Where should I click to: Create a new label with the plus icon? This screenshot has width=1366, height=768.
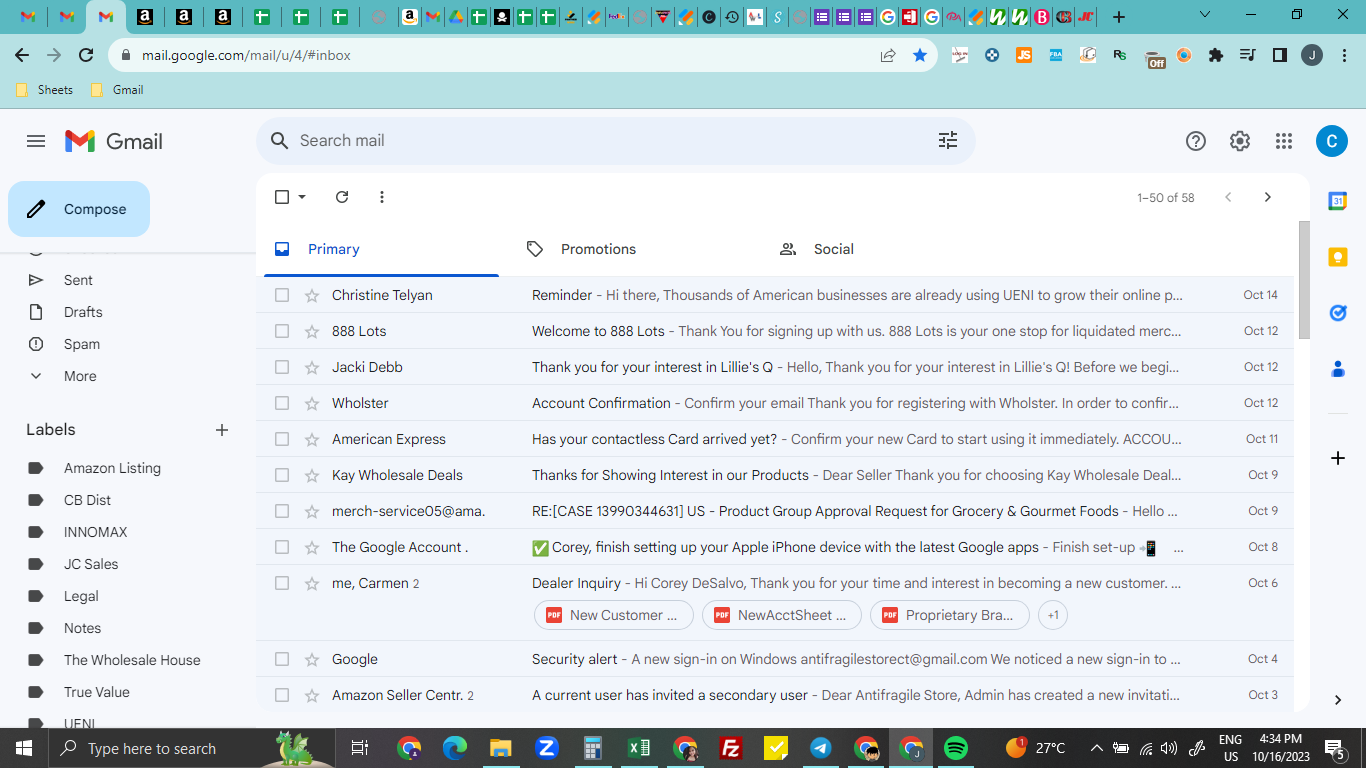click(222, 430)
